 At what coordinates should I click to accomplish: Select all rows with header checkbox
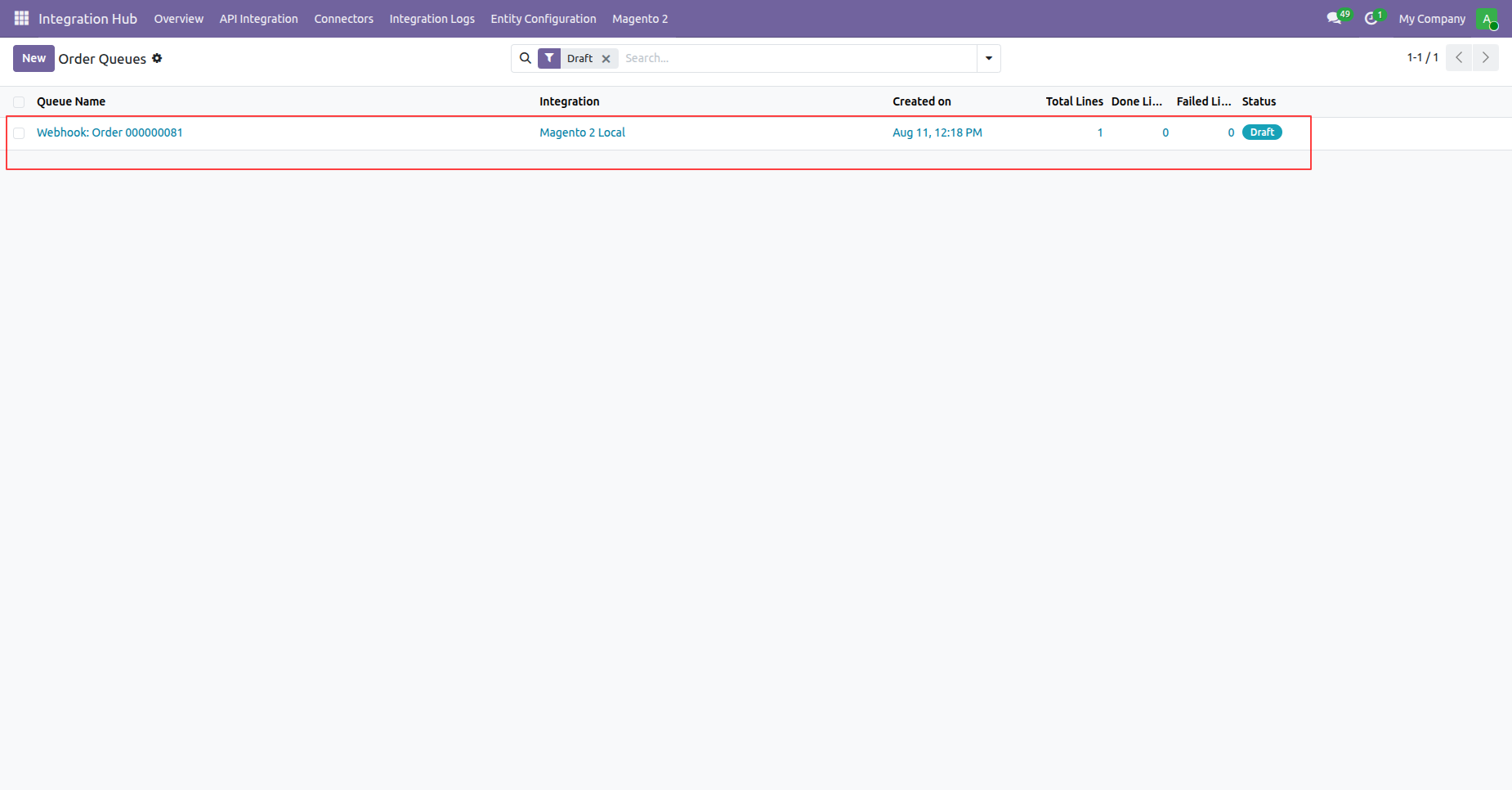19,102
